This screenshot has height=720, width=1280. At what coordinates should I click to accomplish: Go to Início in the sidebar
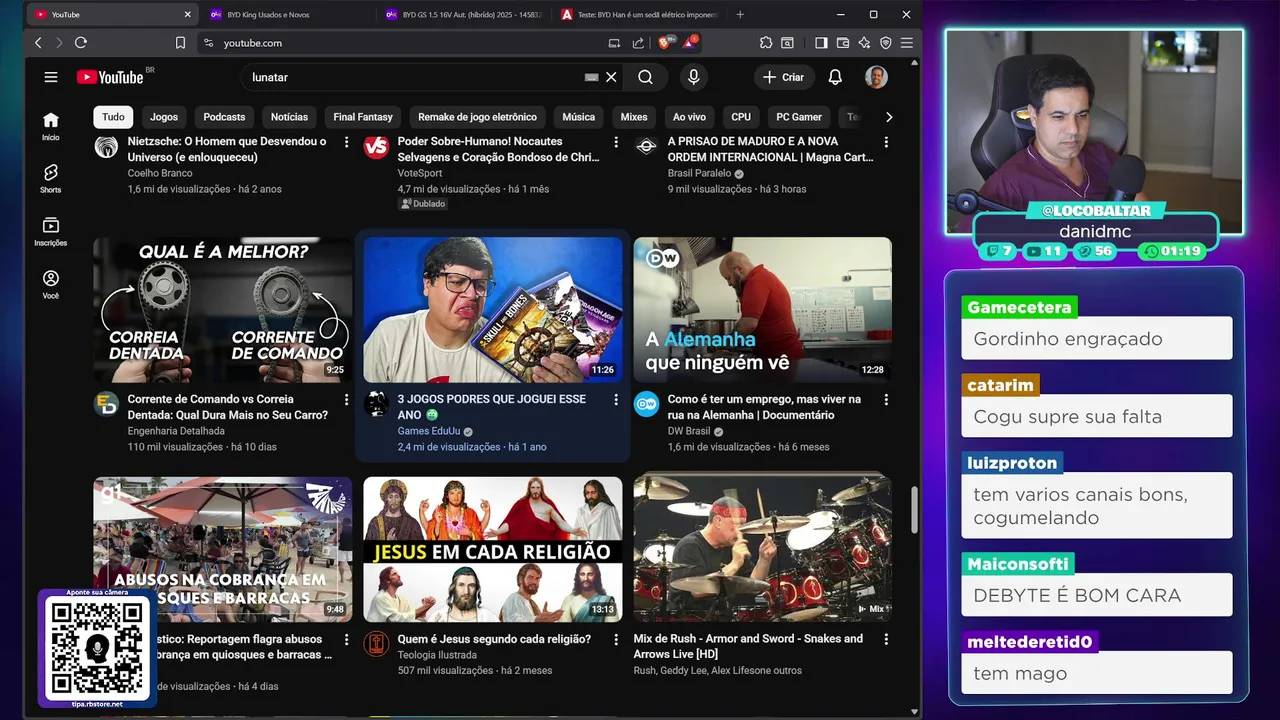(51, 126)
